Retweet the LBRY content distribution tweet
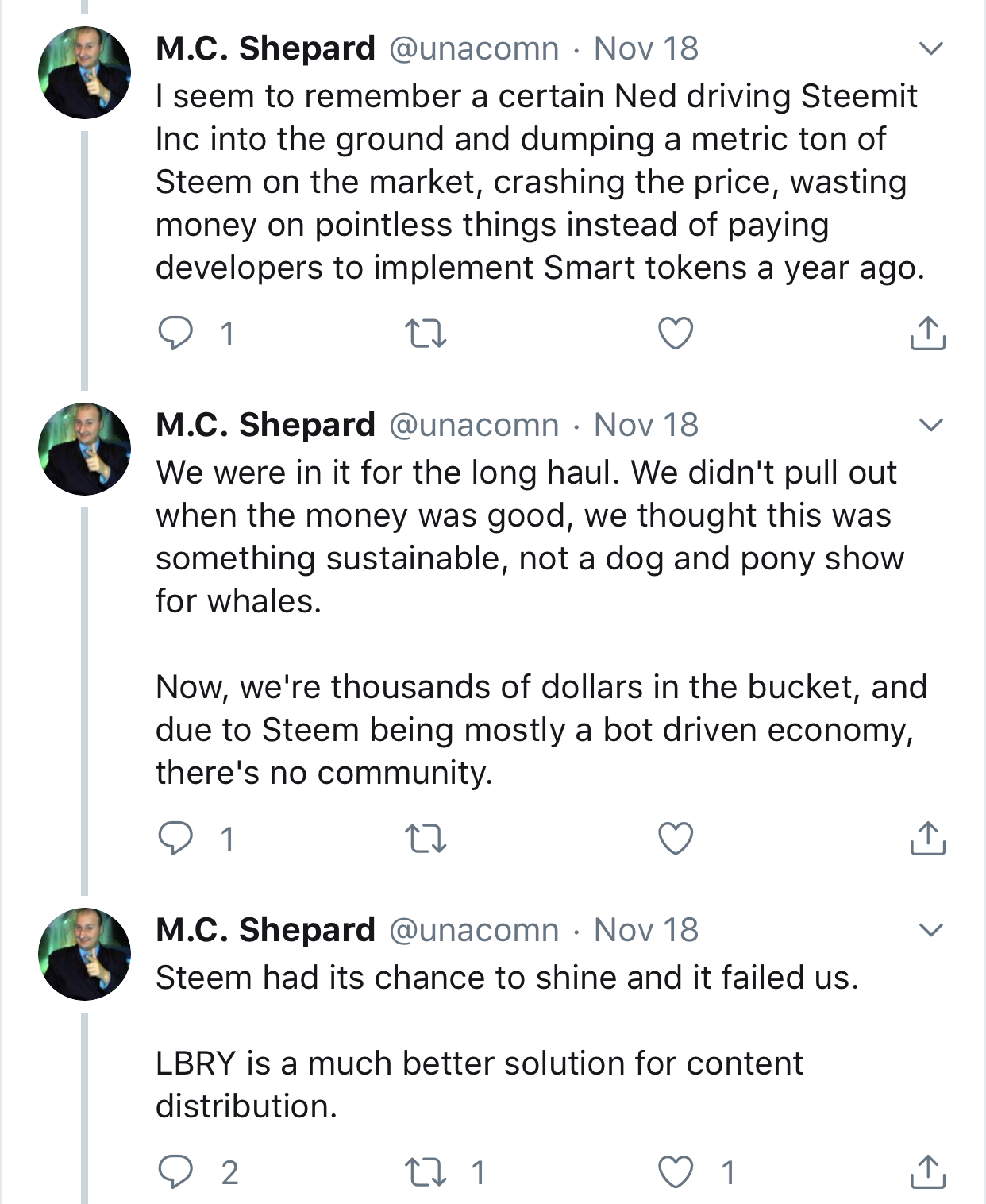This screenshot has height=1204, width=986. pyautogui.click(x=426, y=1172)
